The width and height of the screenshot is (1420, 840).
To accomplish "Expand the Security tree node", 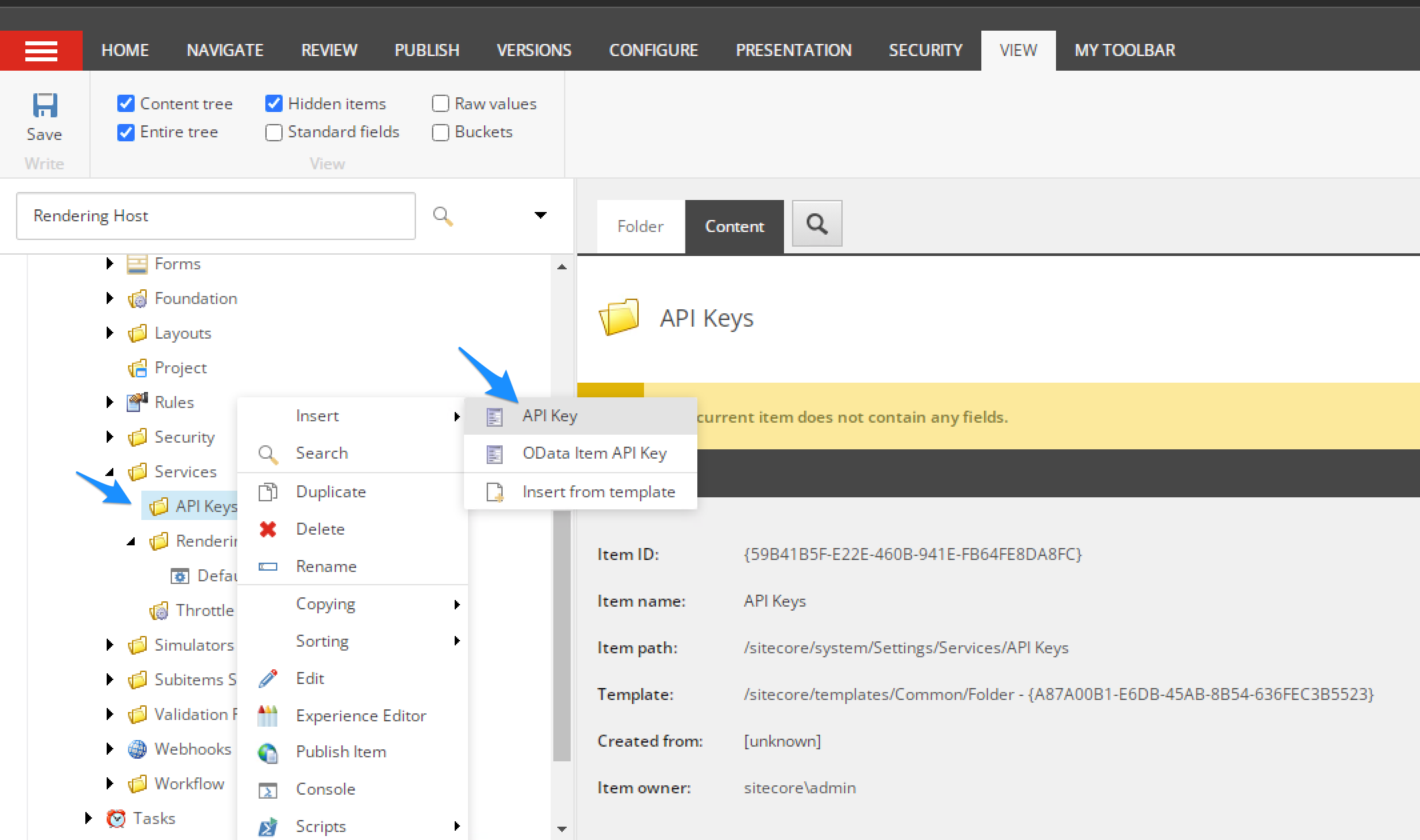I will click(110, 437).
